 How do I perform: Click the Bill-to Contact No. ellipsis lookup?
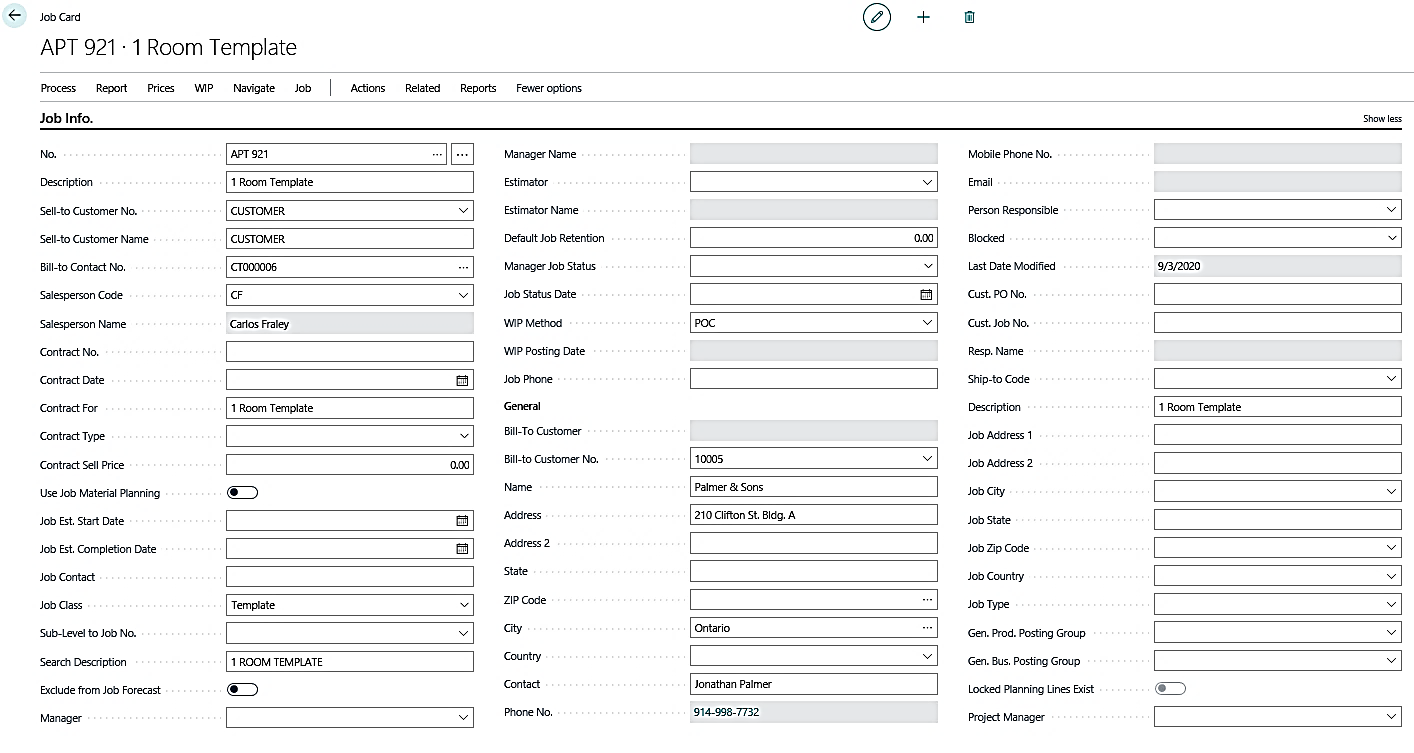click(463, 267)
